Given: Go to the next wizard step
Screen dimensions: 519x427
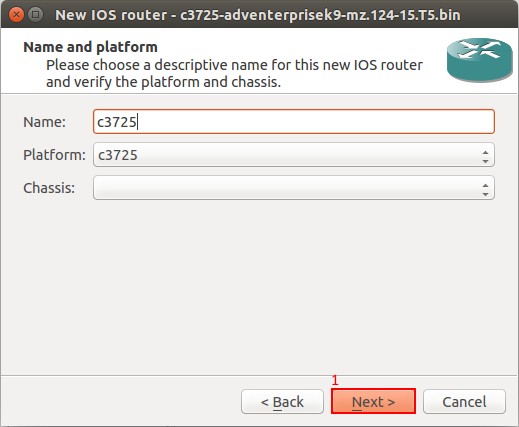Looking at the screenshot, I should pyautogui.click(x=373, y=401).
